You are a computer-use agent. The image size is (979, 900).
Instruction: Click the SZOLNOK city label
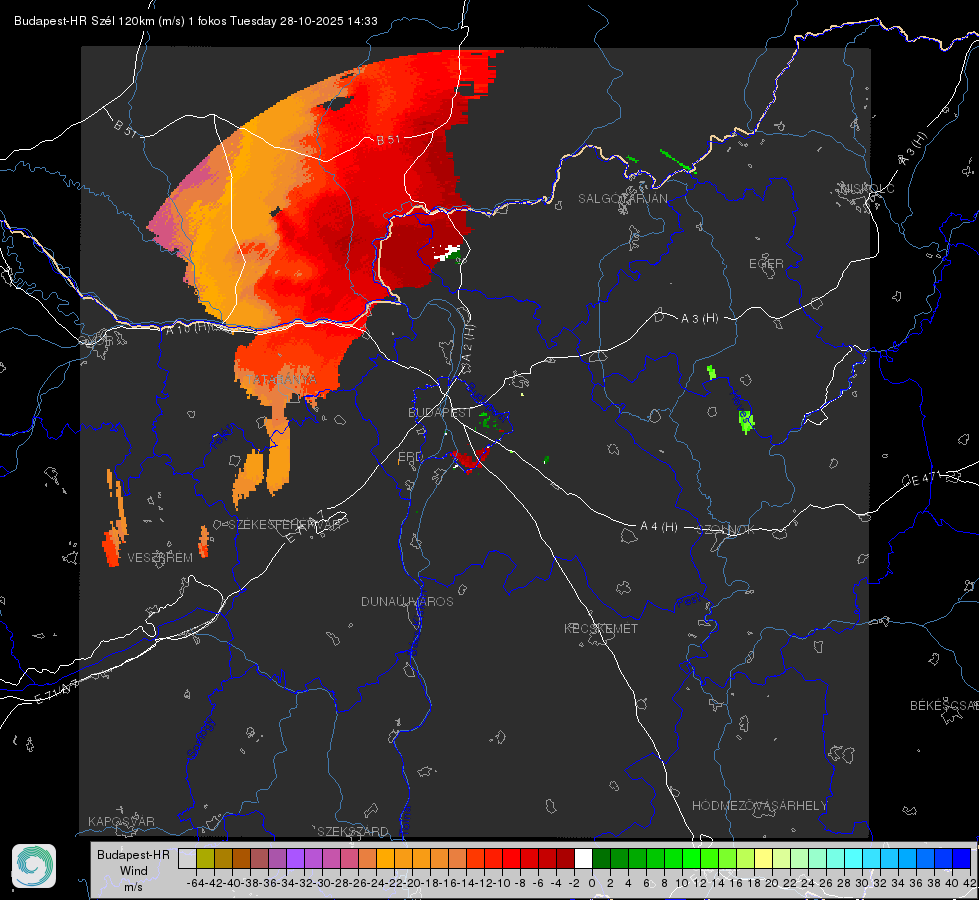tap(728, 530)
